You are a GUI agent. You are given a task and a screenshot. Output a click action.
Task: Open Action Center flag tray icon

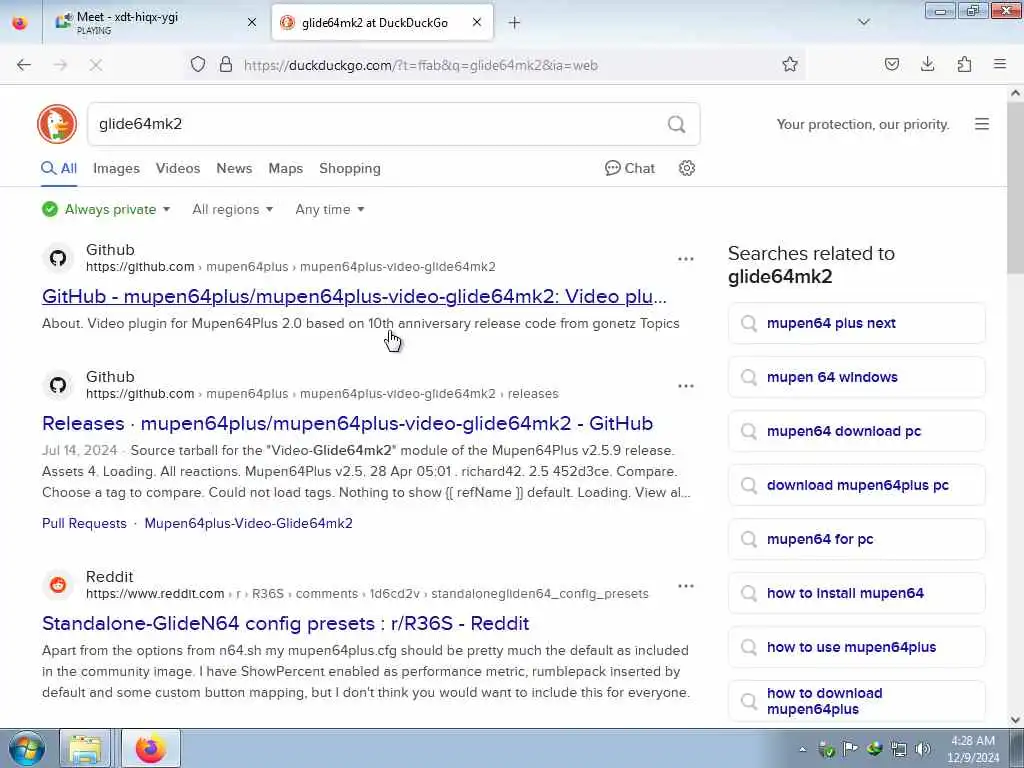pos(850,748)
